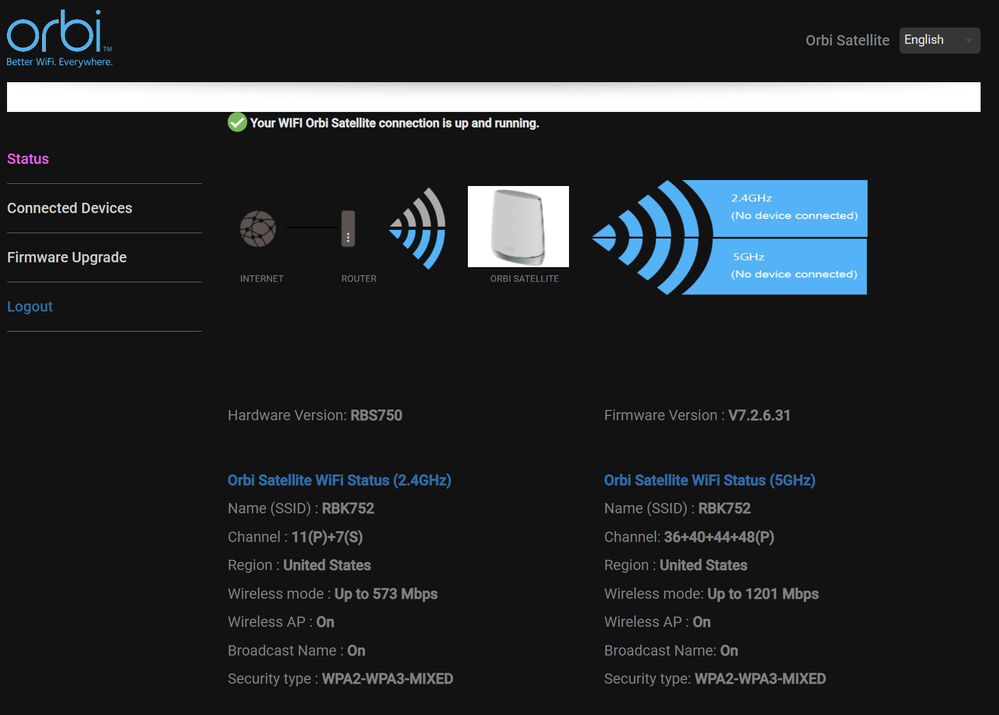Click the Router device icon
The image size is (999, 715).
348,228
